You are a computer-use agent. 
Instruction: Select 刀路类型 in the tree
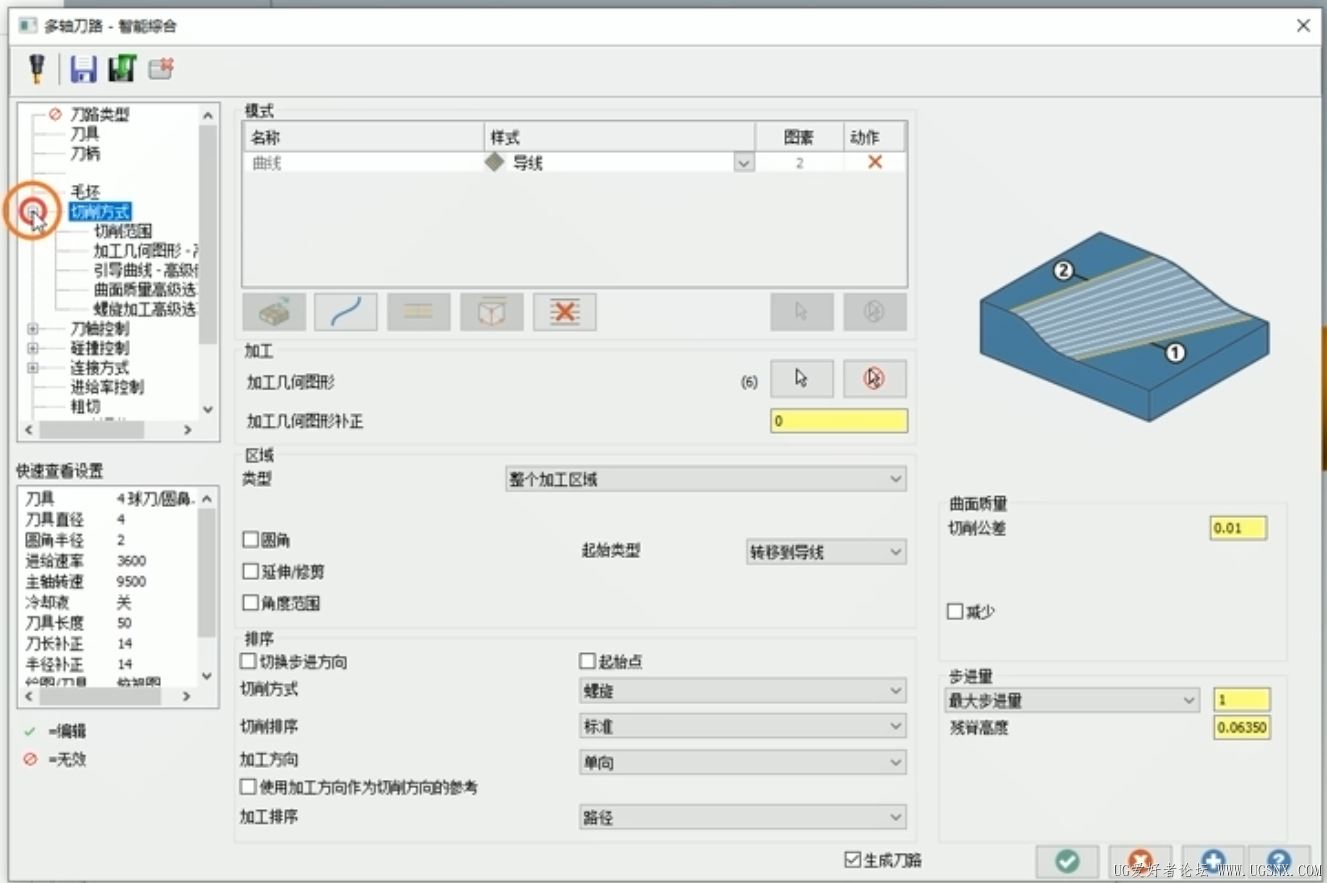(99, 115)
